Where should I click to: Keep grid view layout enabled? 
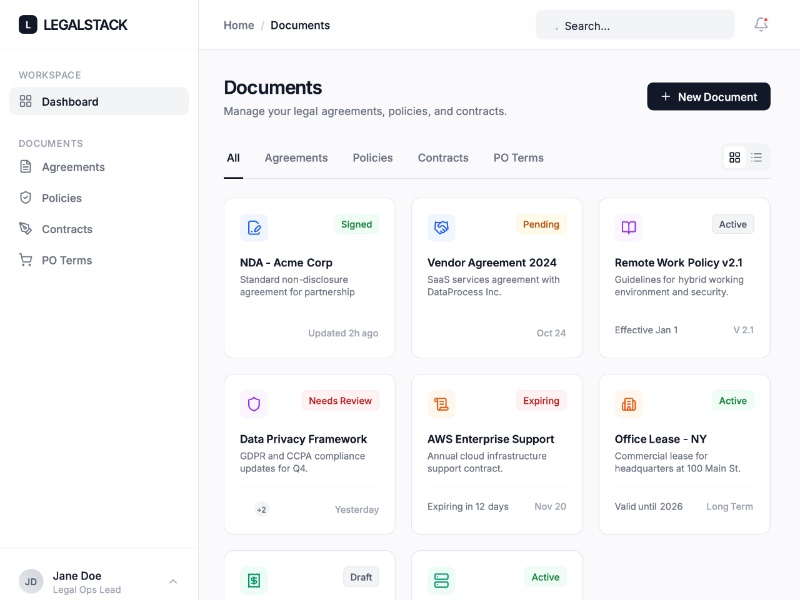pyautogui.click(x=735, y=157)
